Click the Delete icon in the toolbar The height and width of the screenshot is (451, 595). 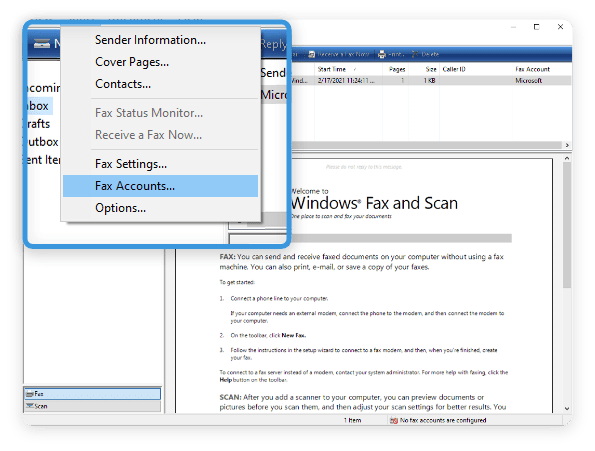(x=415, y=54)
